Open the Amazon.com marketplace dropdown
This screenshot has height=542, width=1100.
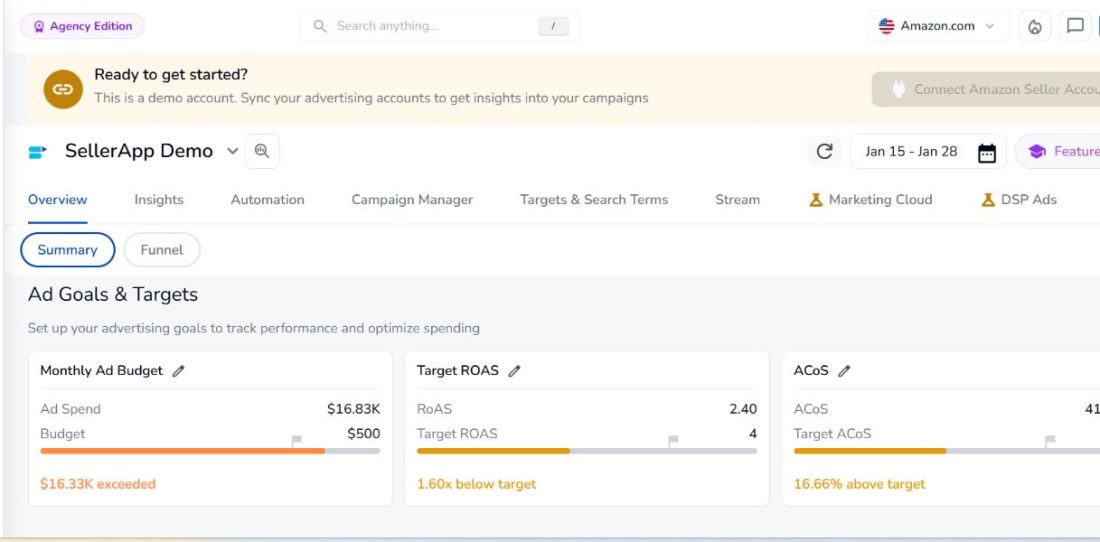point(938,26)
